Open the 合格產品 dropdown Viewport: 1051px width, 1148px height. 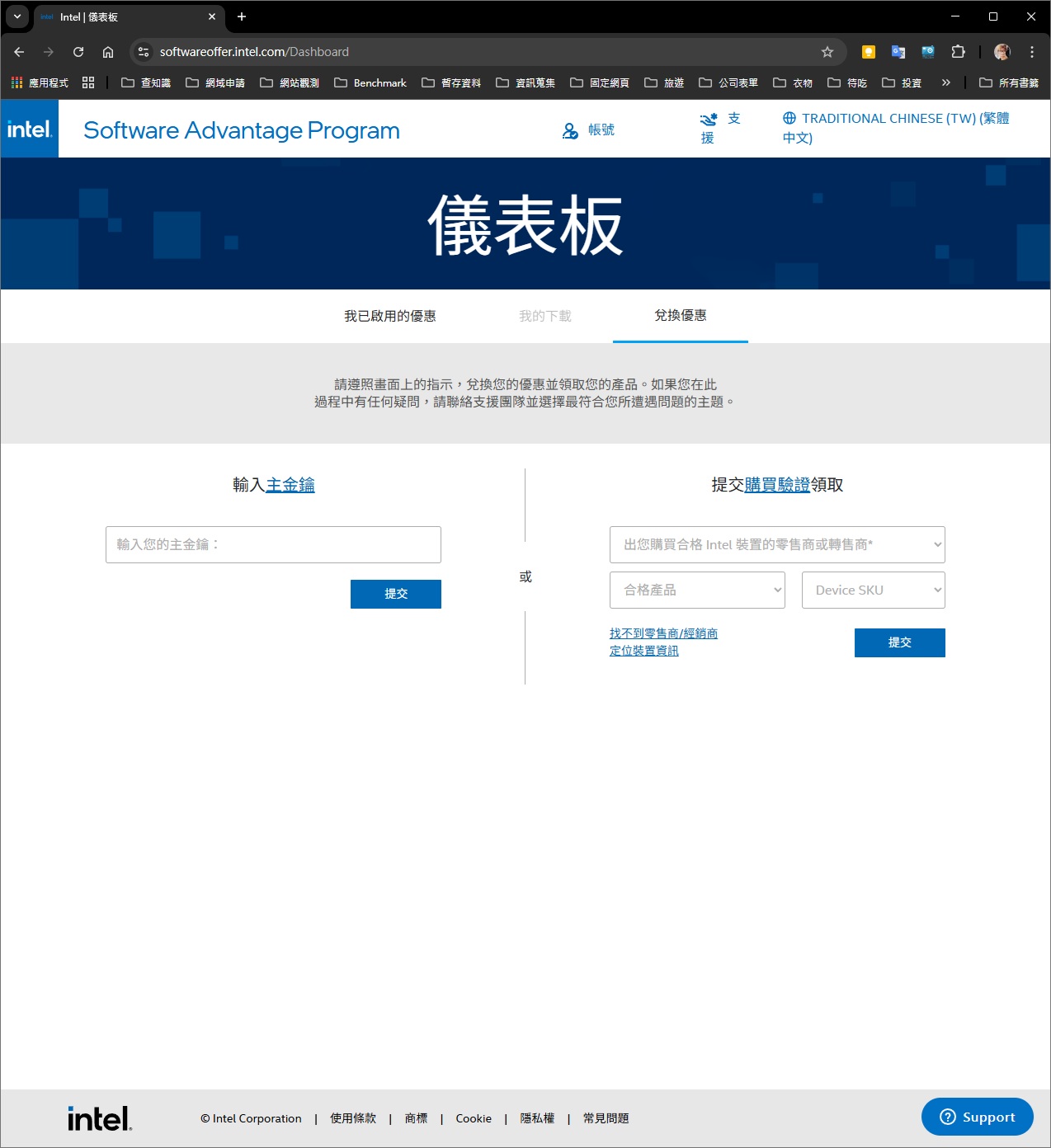click(696, 590)
